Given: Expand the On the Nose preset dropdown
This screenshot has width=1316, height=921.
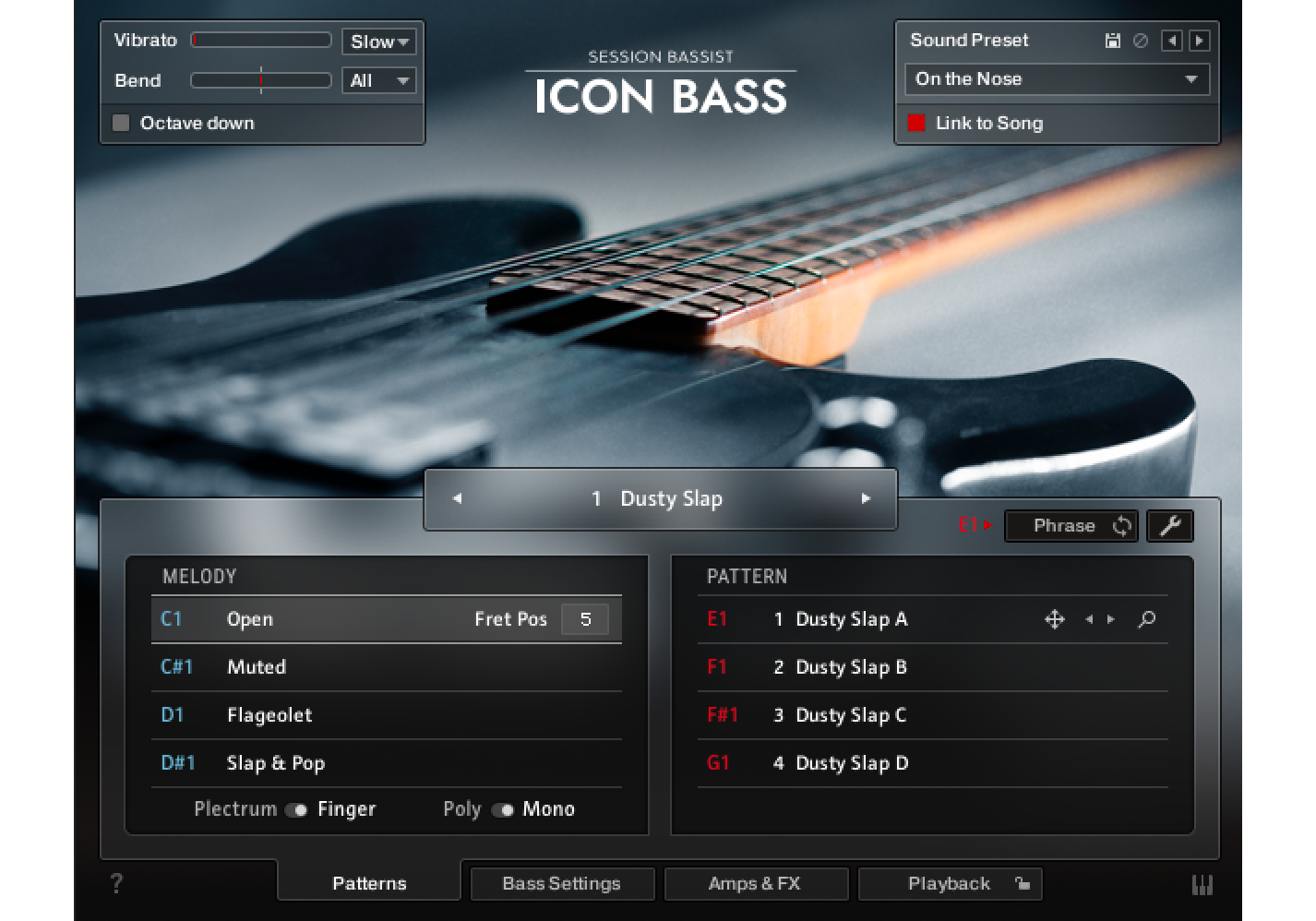Looking at the screenshot, I should (1058, 79).
